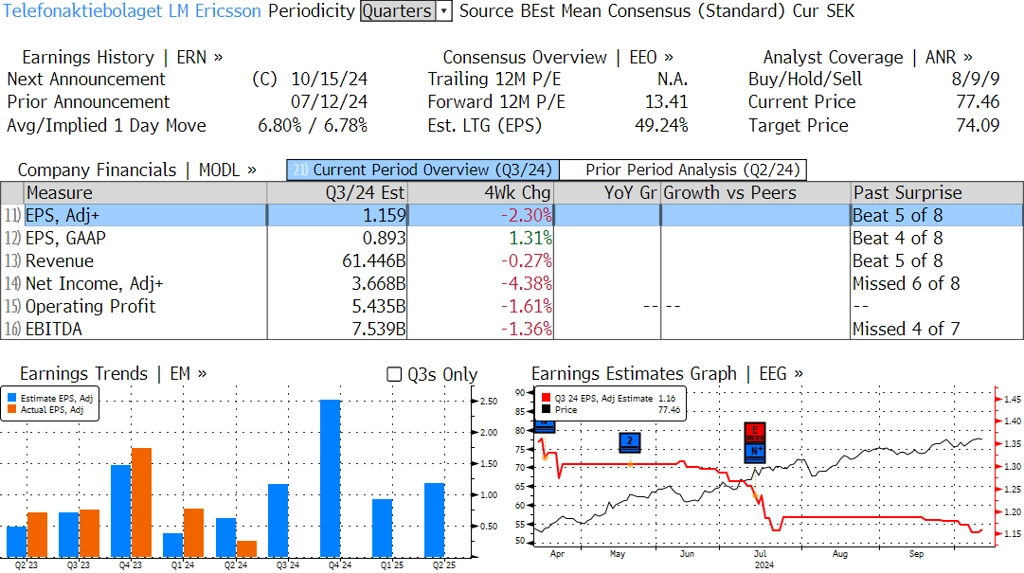Click the dropdown arrow beside Quarters
Image resolution: width=1024 pixels, height=573 pixels.
444,11
